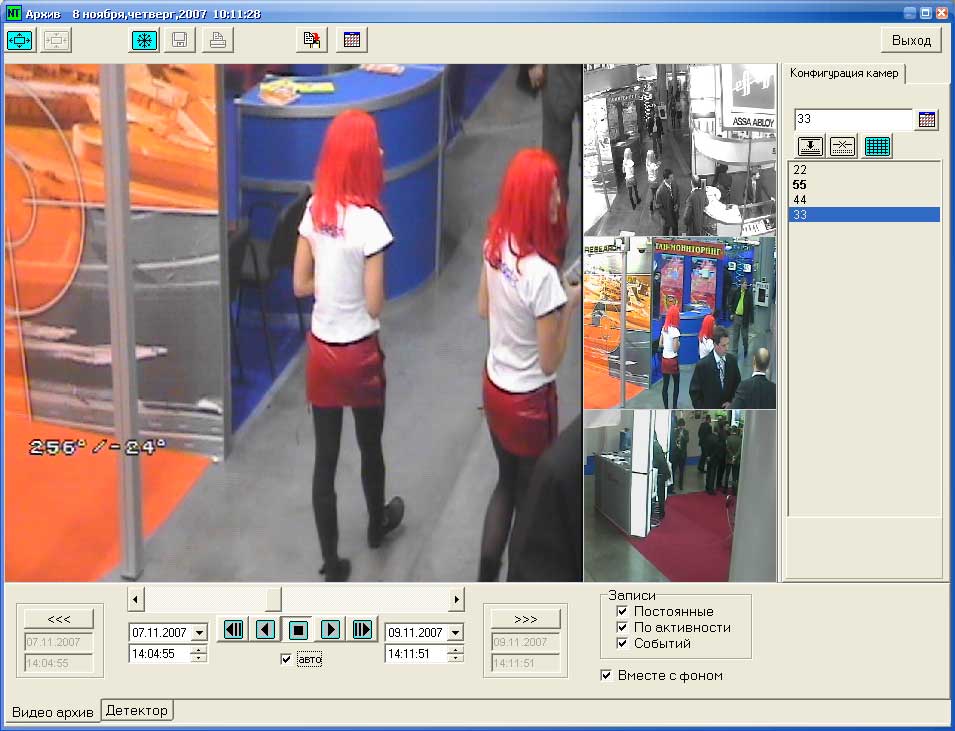The width and height of the screenshot is (955, 731).
Task: Open the calendar icon in top toolbar
Action: tap(352, 40)
